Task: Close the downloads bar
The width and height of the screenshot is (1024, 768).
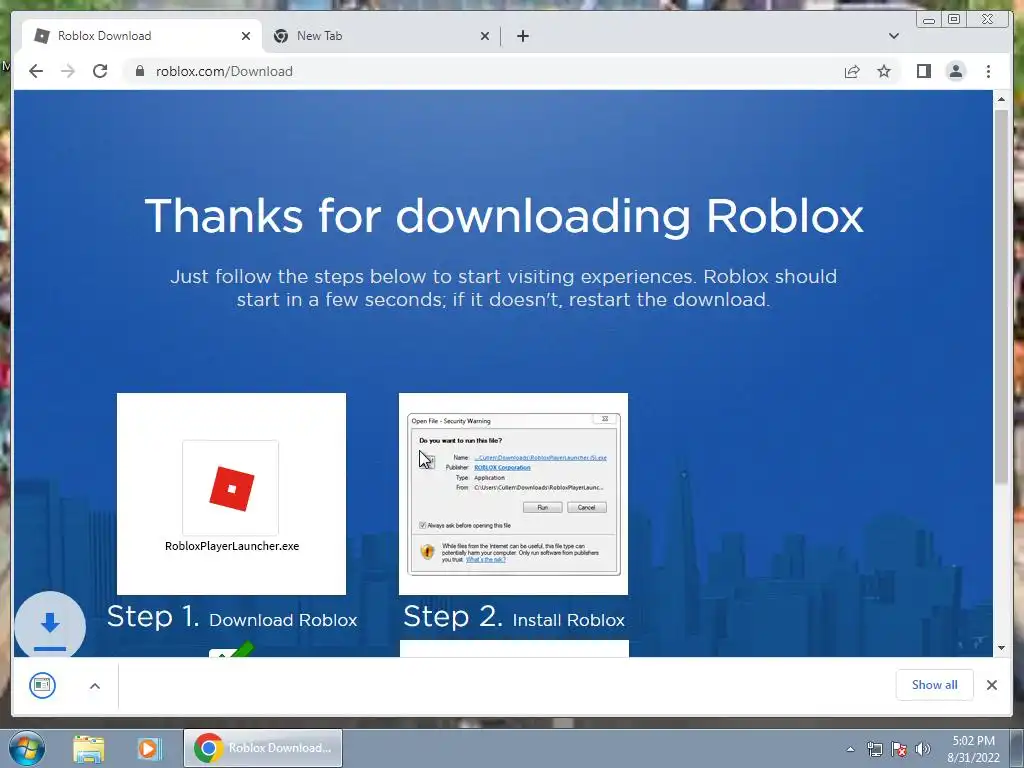Action: (x=991, y=684)
